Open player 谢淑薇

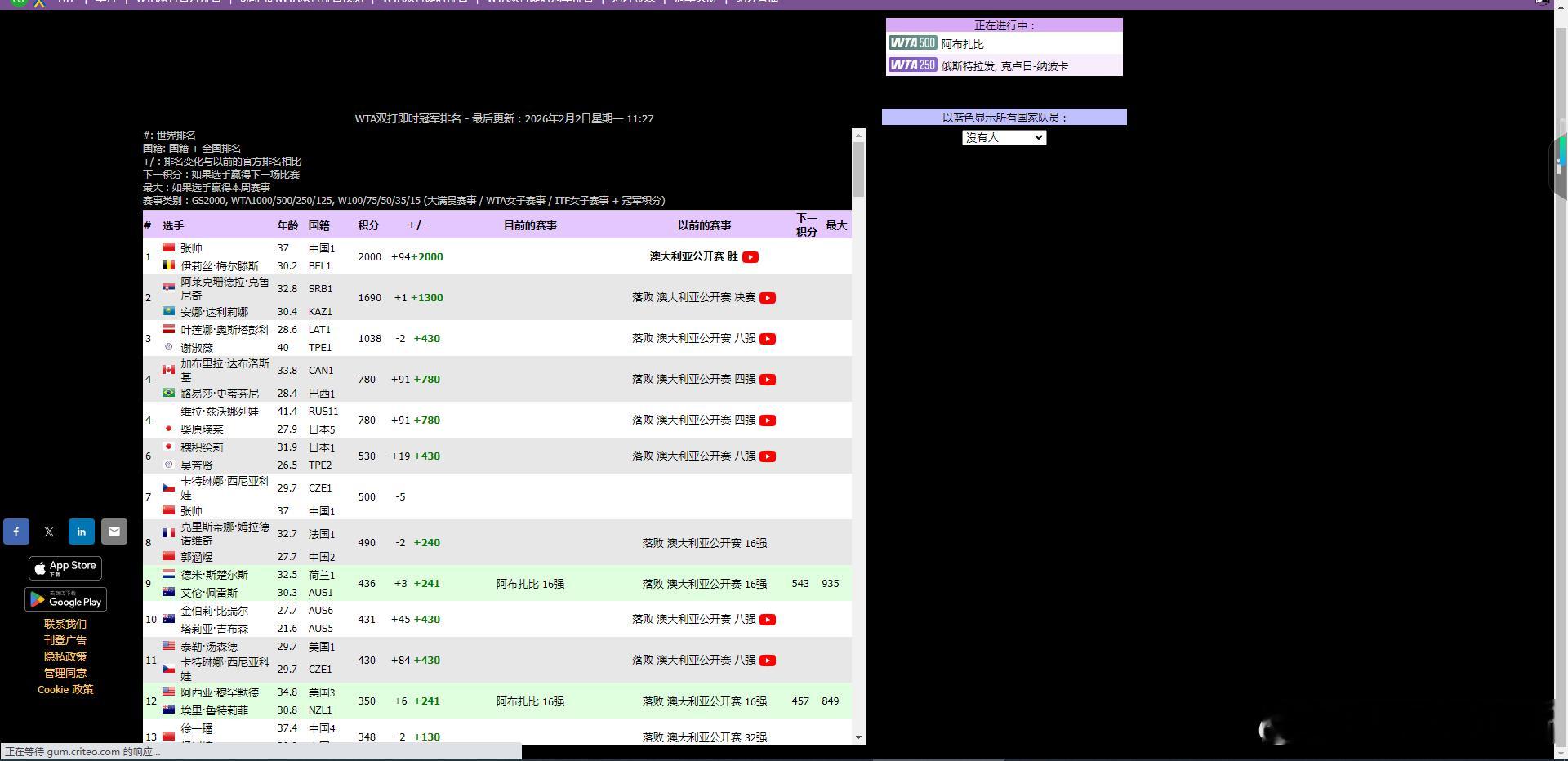[197, 348]
